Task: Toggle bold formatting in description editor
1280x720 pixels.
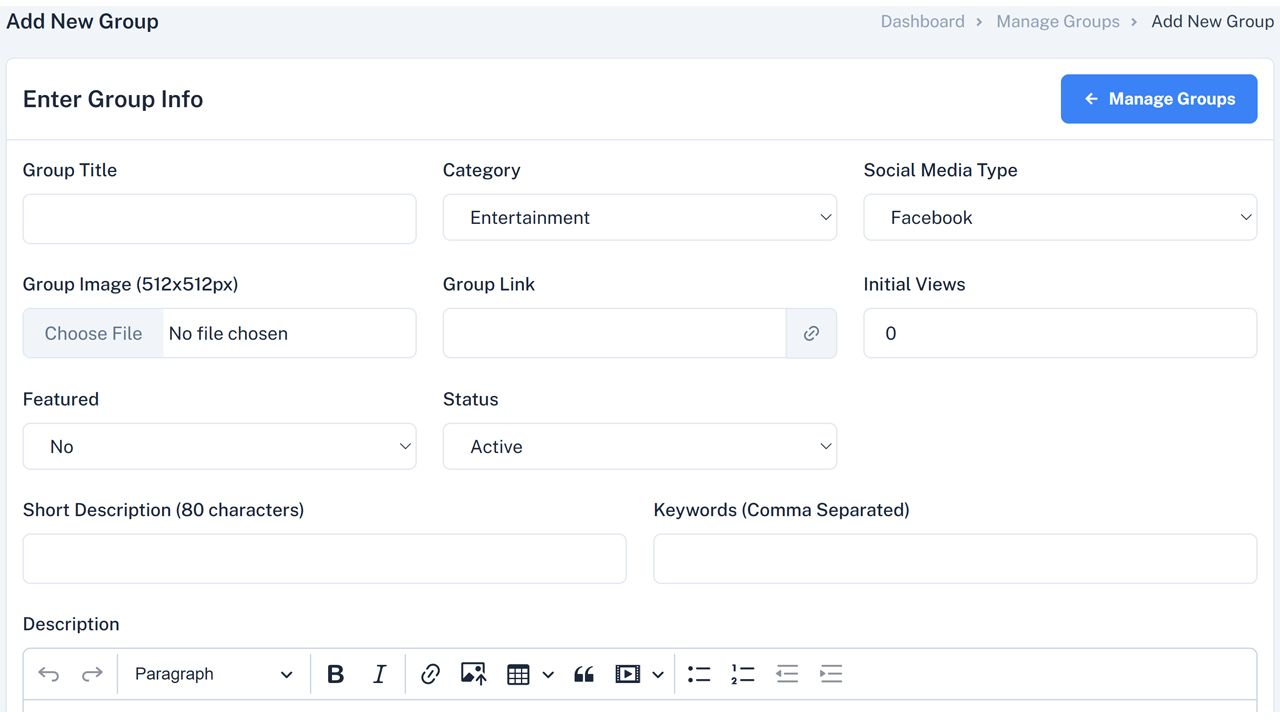Action: pyautogui.click(x=336, y=674)
